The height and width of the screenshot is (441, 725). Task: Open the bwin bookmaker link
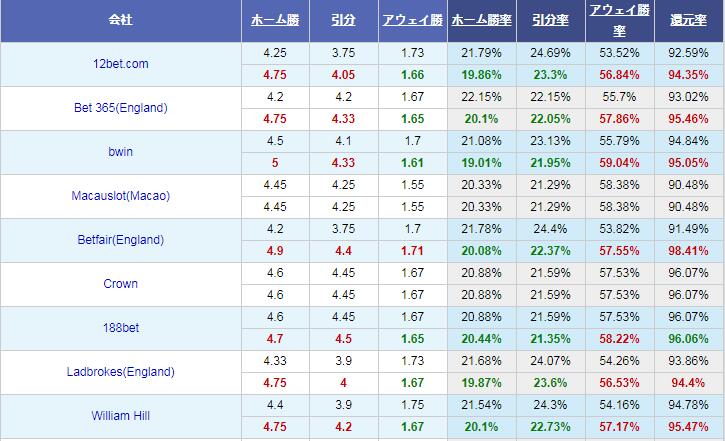[x=121, y=152]
